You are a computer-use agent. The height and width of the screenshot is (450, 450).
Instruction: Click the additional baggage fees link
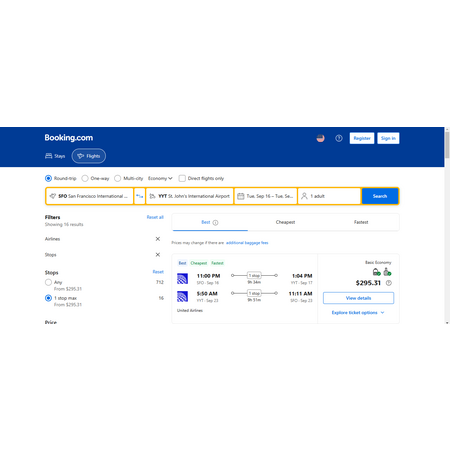click(x=247, y=243)
